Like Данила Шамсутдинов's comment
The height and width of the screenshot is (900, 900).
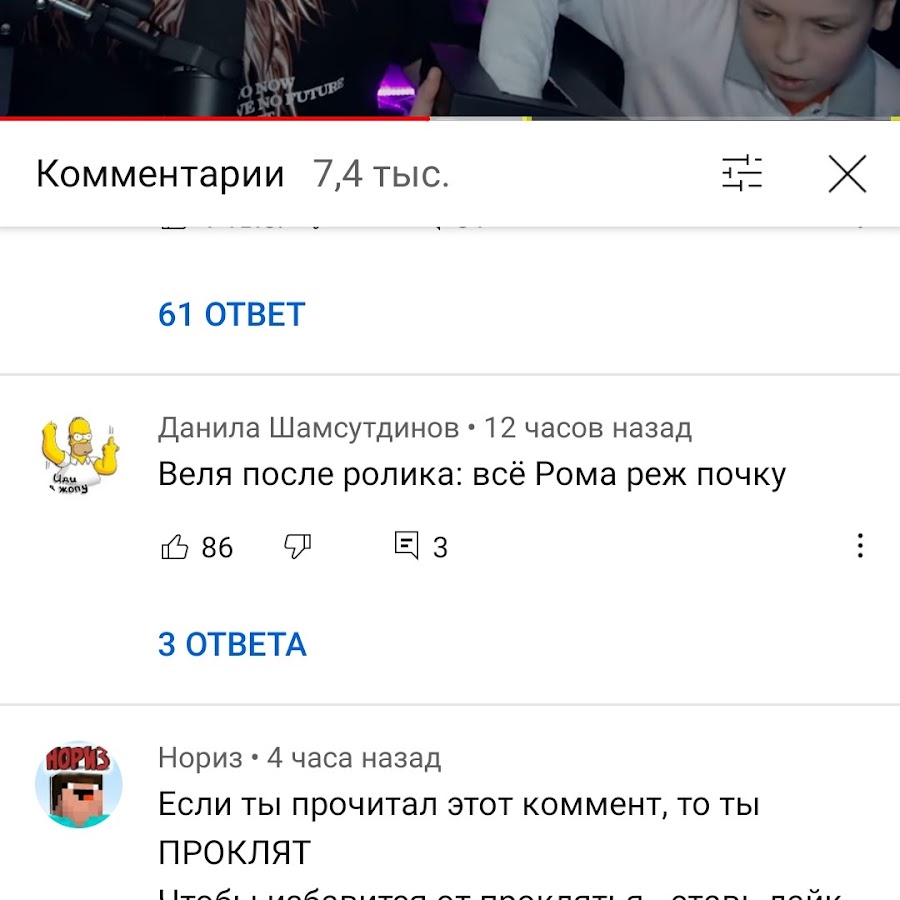click(x=174, y=546)
